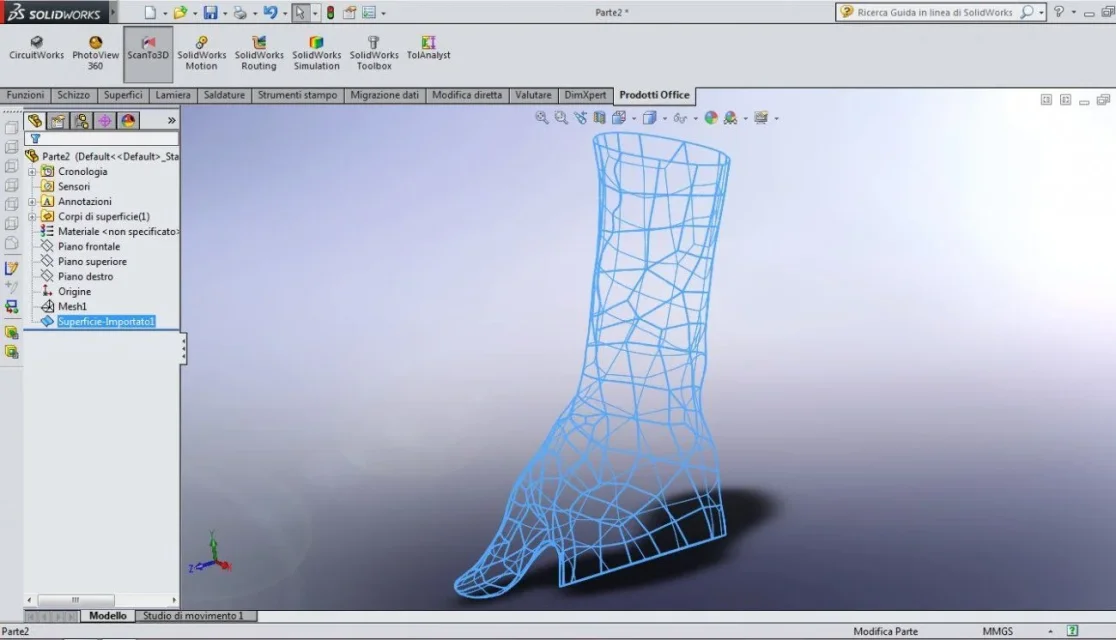The image size is (1116, 640).
Task: Click Section View icon
Action: pyautogui.click(x=600, y=117)
